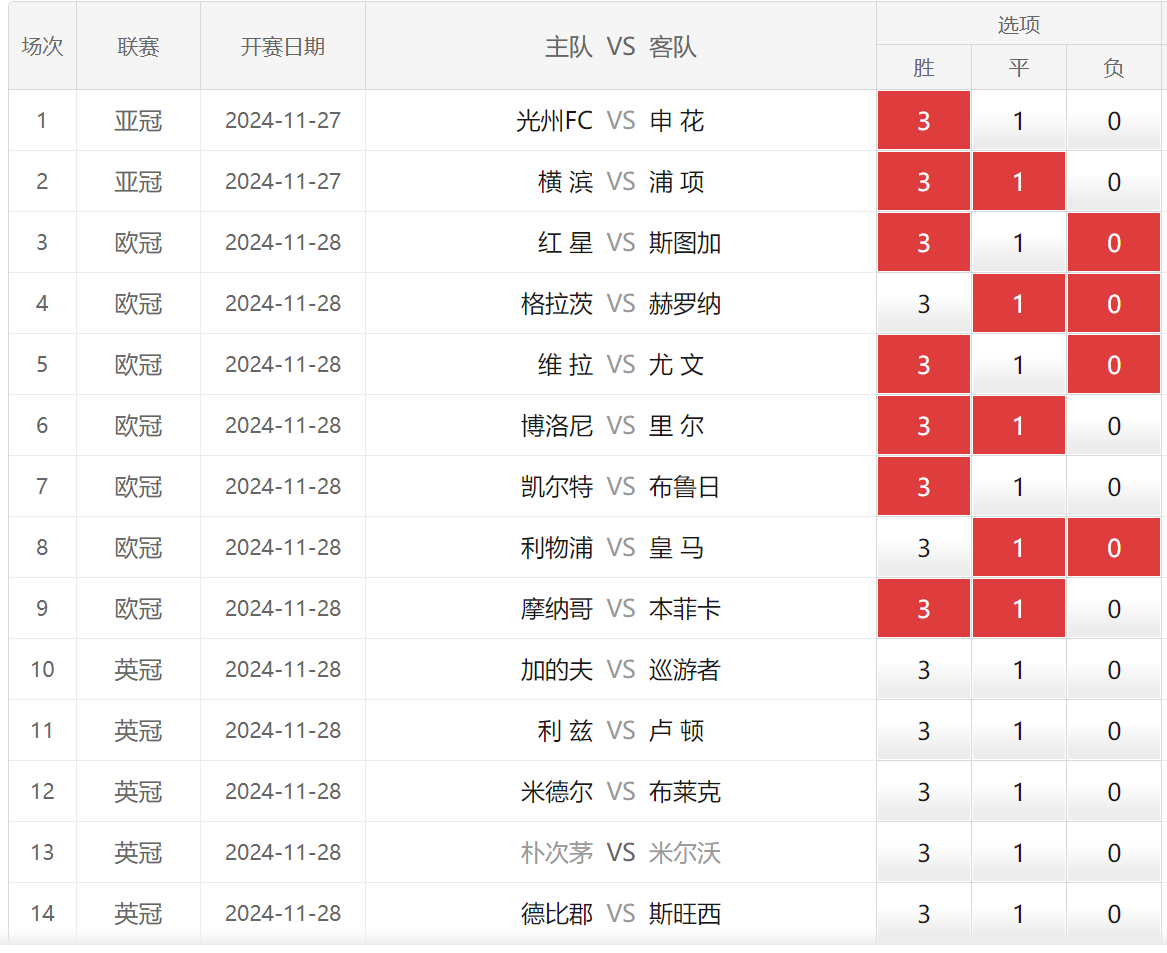The height and width of the screenshot is (953, 1167).
Task: Click the 利物浦 VS 皇马 match text
Action: [x=613, y=548]
